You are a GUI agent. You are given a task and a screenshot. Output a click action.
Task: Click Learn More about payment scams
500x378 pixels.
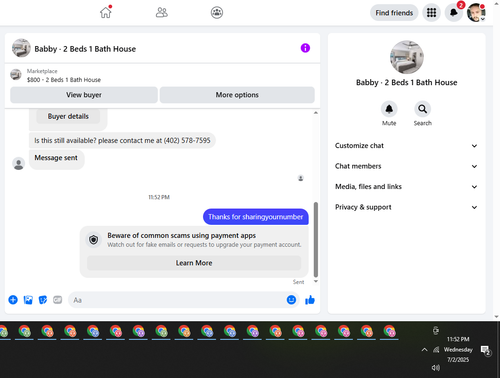click(194, 263)
